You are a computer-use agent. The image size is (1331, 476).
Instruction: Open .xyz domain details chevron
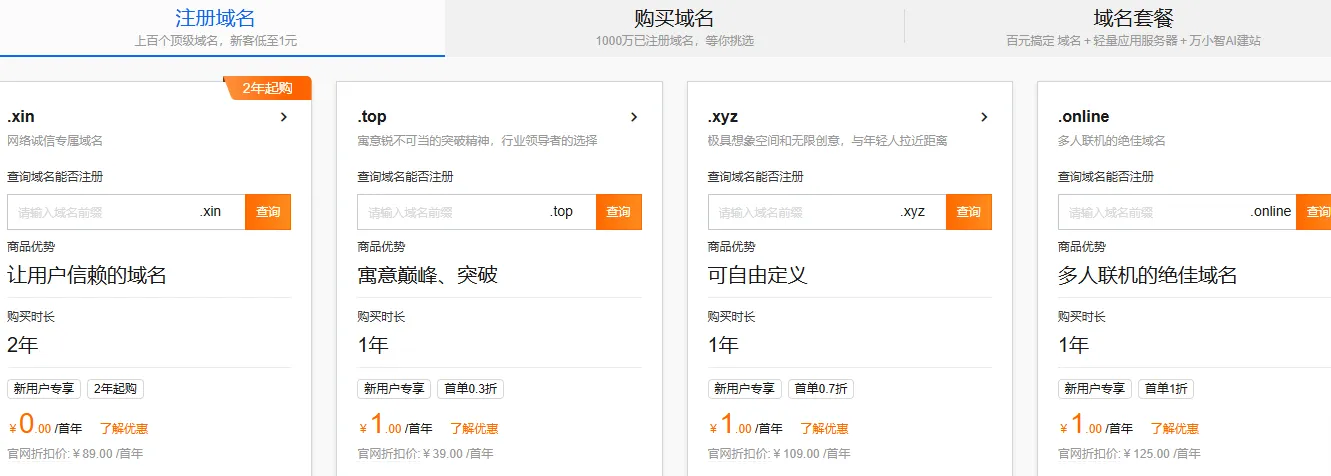(984, 117)
